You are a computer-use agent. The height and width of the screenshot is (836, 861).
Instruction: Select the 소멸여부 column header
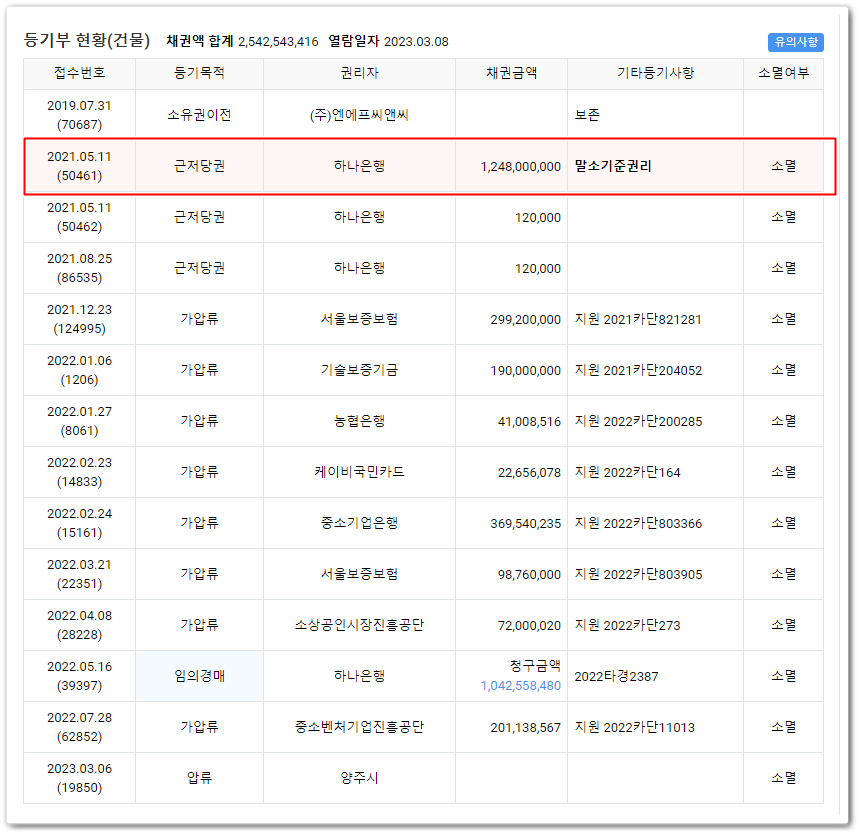pos(784,73)
